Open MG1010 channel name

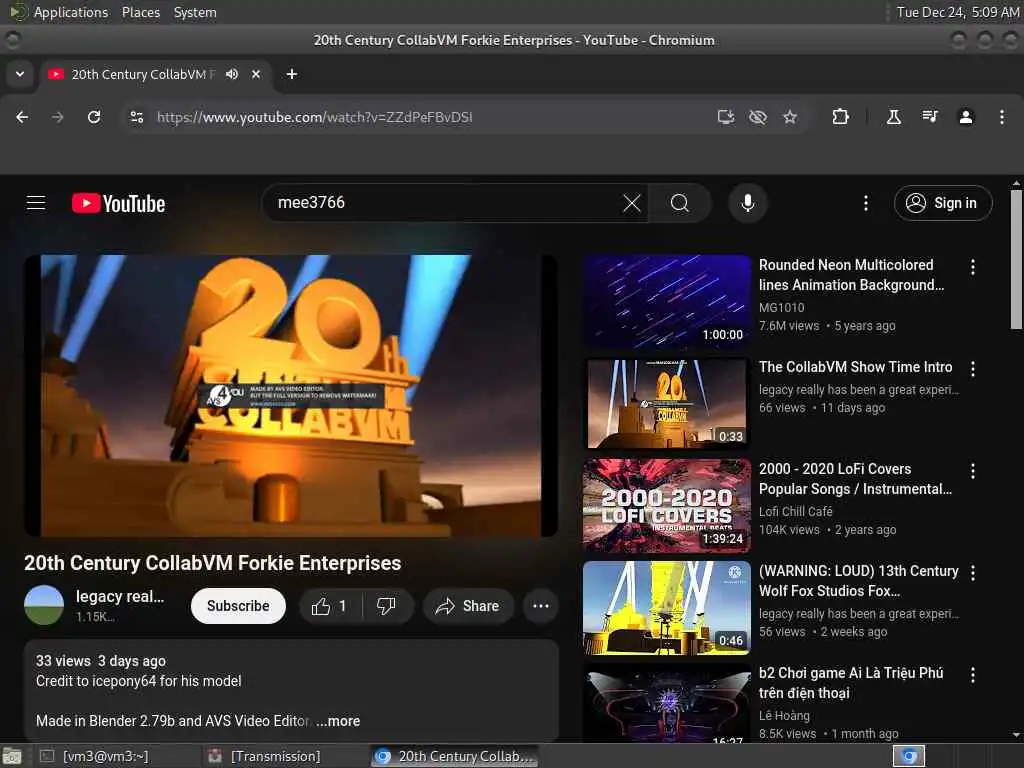(782, 308)
